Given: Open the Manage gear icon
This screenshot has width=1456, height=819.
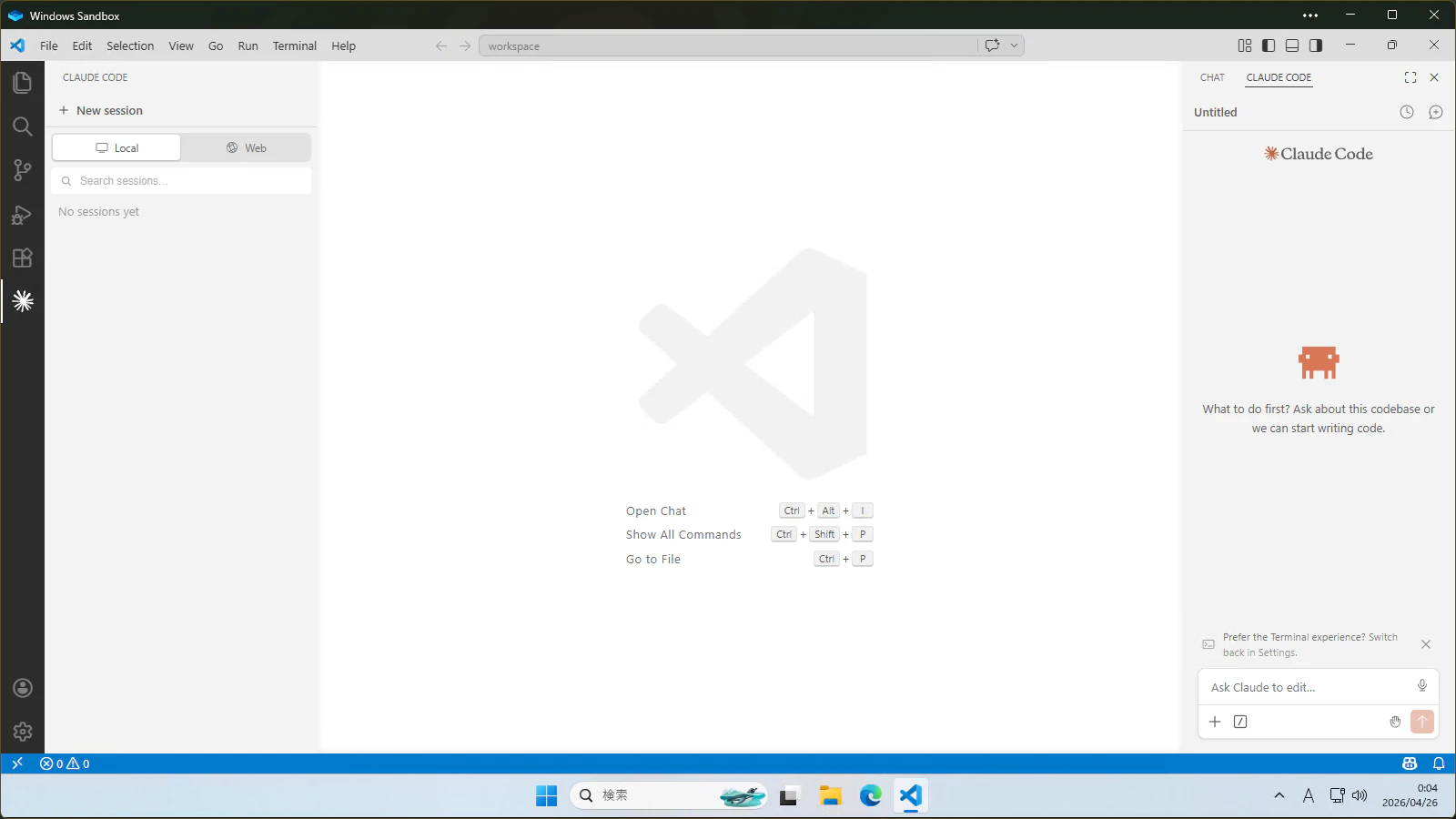Looking at the screenshot, I should pyautogui.click(x=23, y=732).
